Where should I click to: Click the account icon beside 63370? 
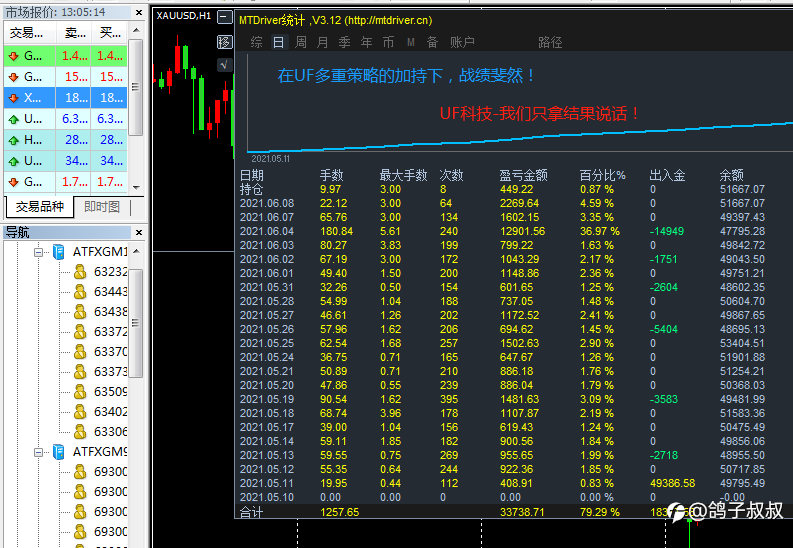tap(80, 351)
